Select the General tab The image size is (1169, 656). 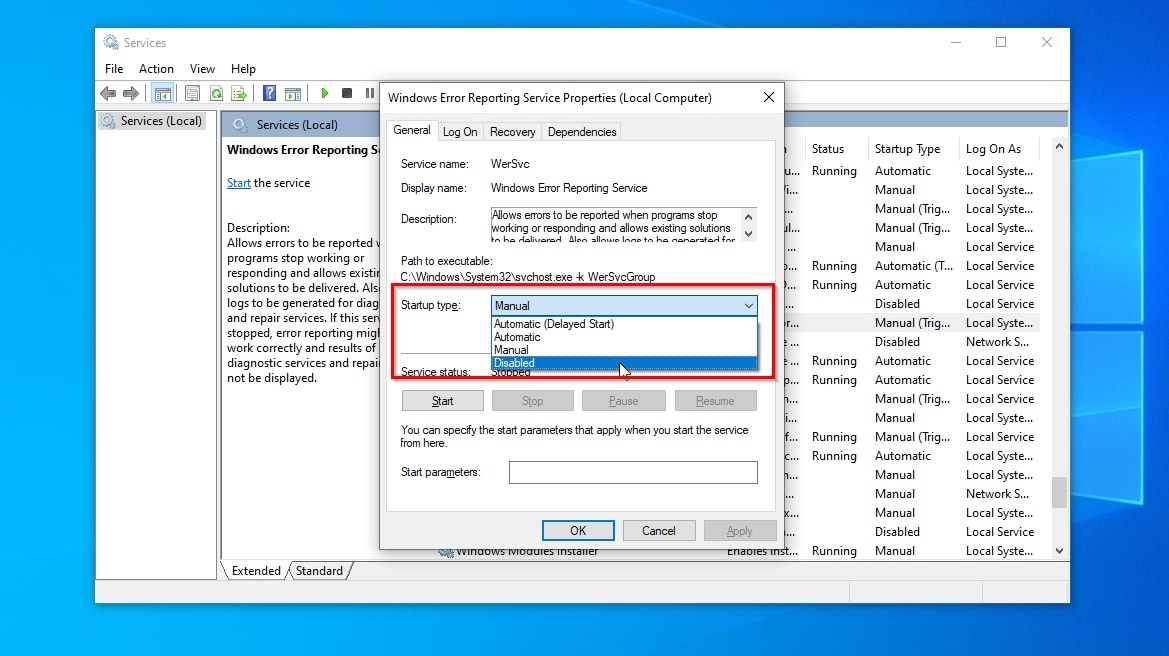click(x=412, y=130)
